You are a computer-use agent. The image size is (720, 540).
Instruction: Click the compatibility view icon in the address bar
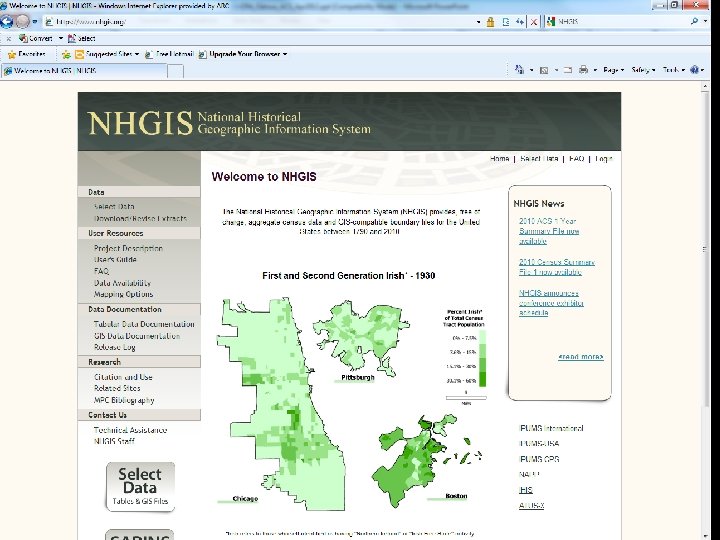point(506,22)
